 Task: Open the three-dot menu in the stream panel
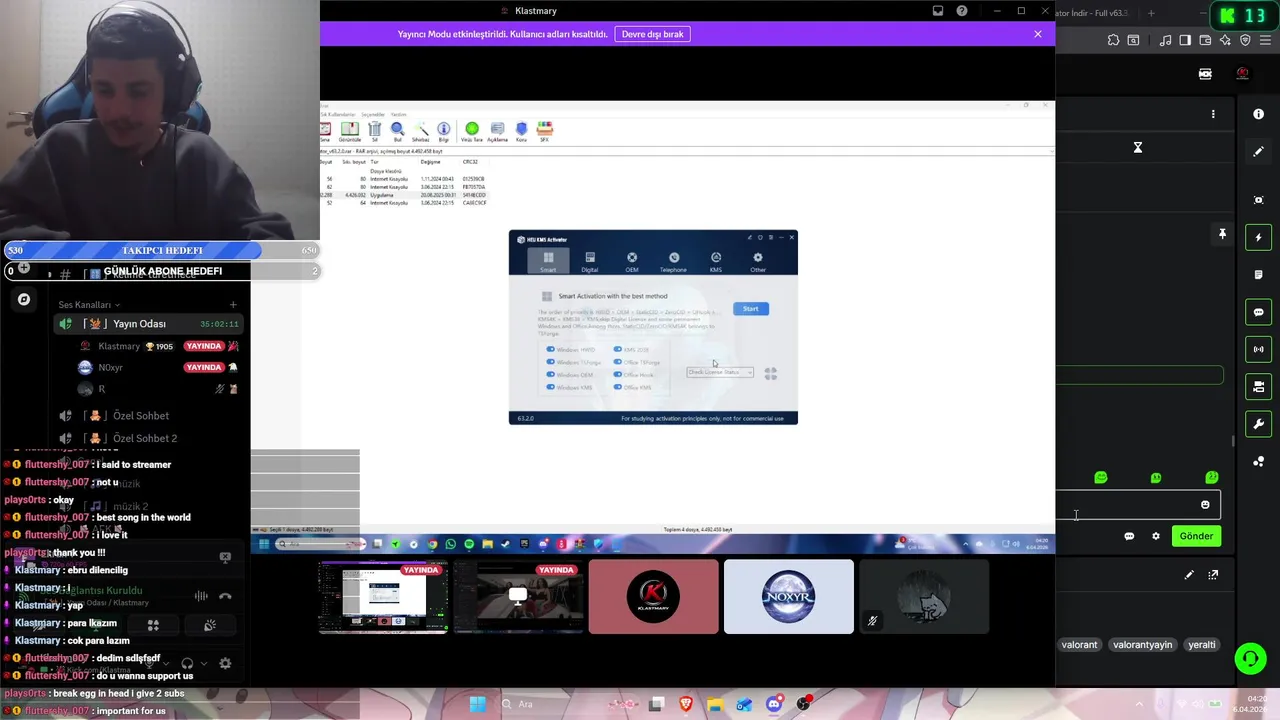(1213, 114)
